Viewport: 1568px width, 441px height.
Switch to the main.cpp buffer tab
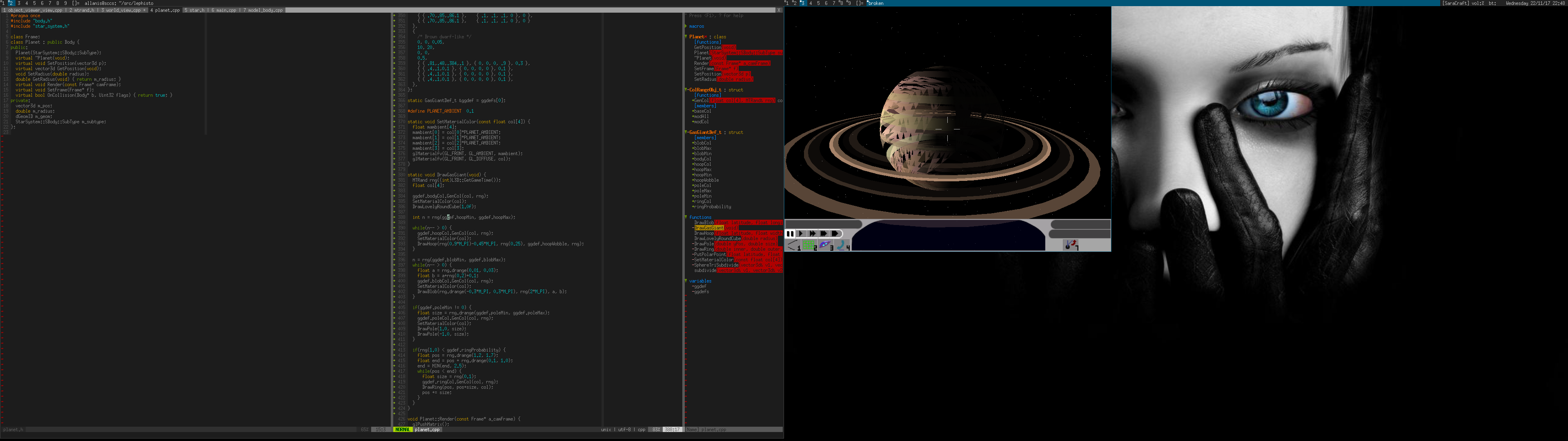click(x=225, y=10)
